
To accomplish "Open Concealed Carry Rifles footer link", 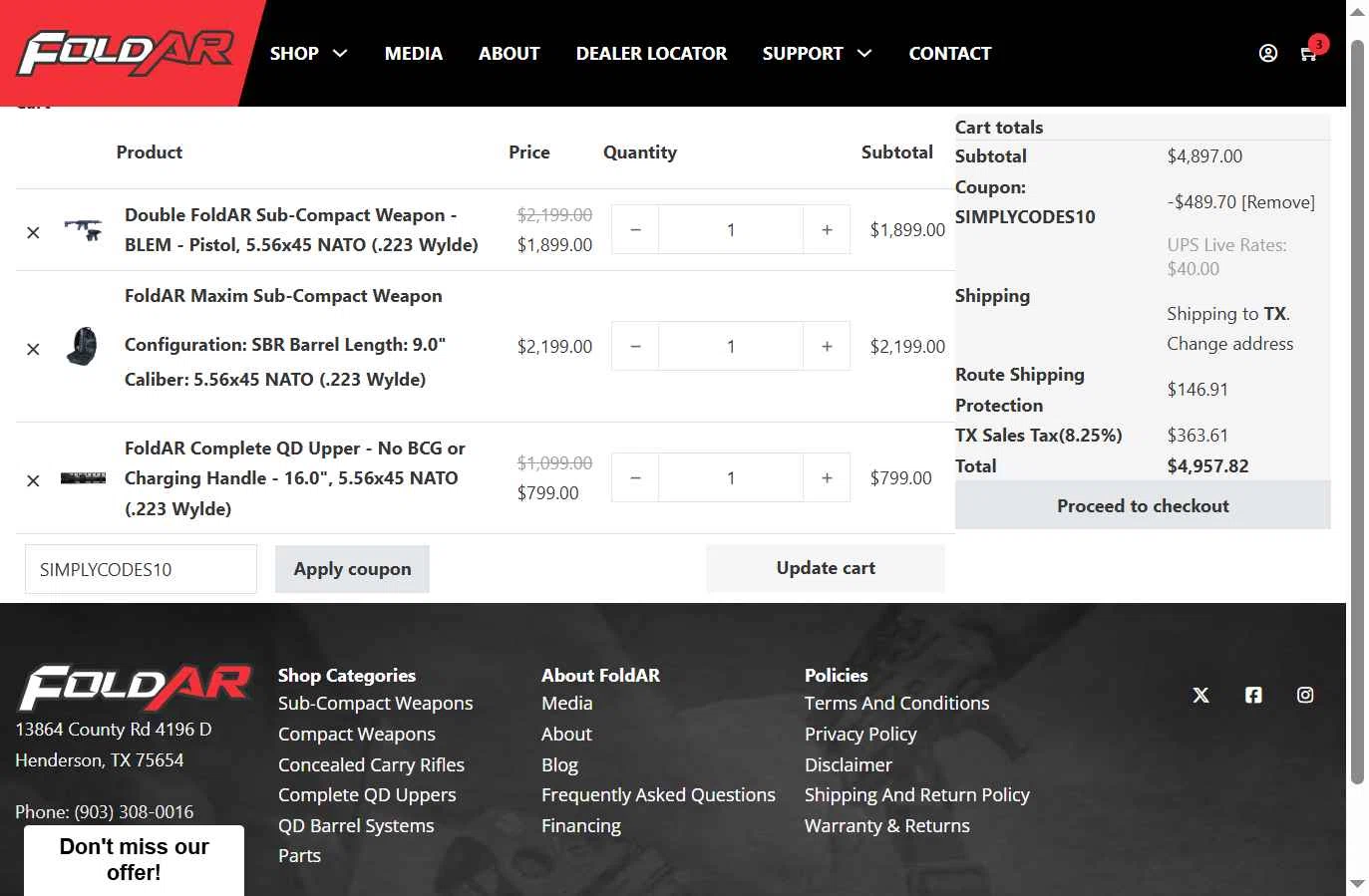I will click(371, 764).
